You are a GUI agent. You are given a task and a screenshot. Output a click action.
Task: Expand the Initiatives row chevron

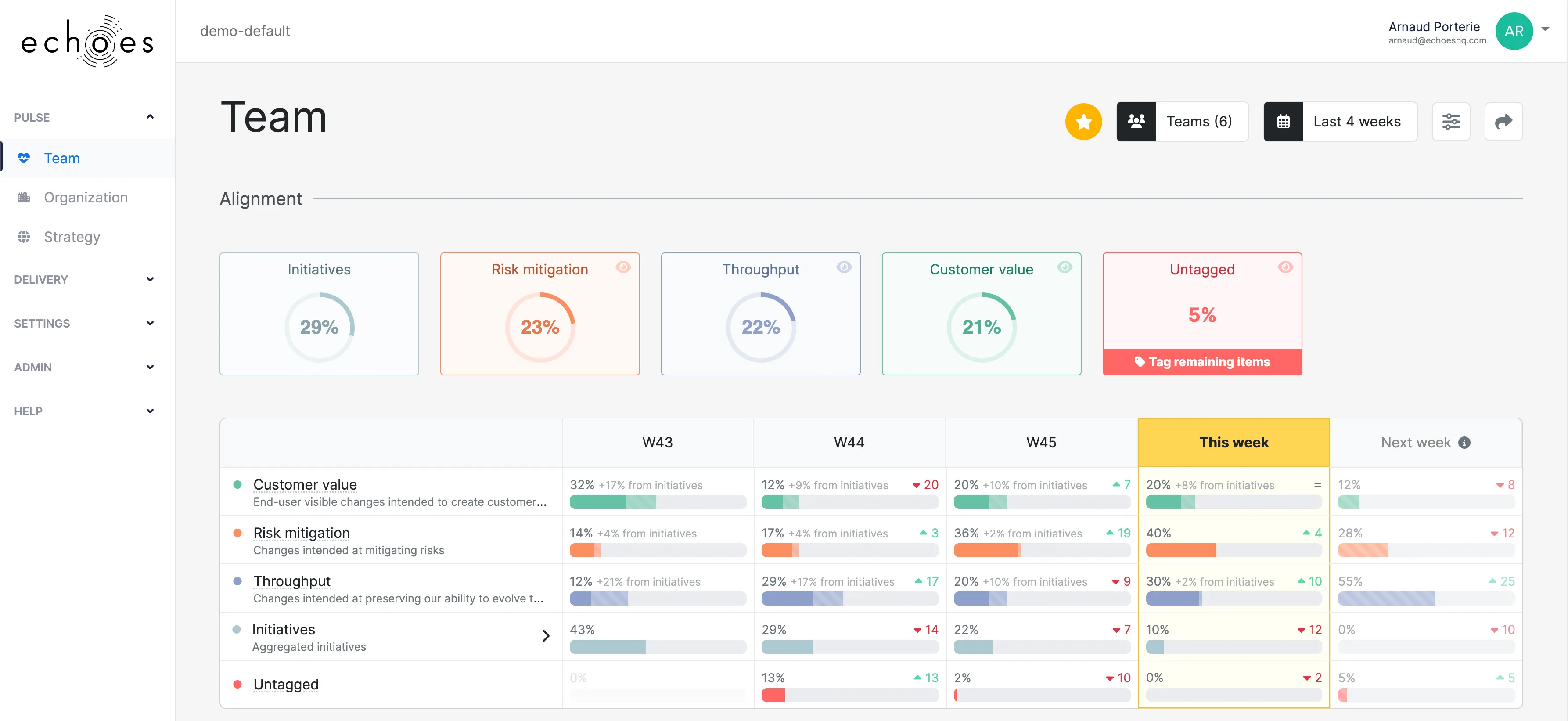(x=545, y=636)
